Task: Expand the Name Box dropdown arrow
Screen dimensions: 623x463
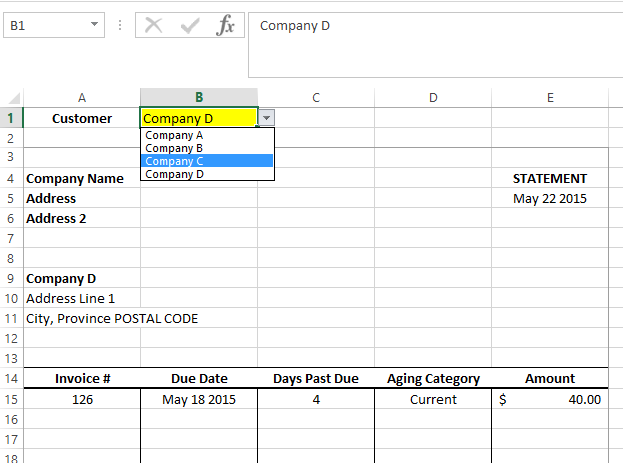Action: coord(95,25)
